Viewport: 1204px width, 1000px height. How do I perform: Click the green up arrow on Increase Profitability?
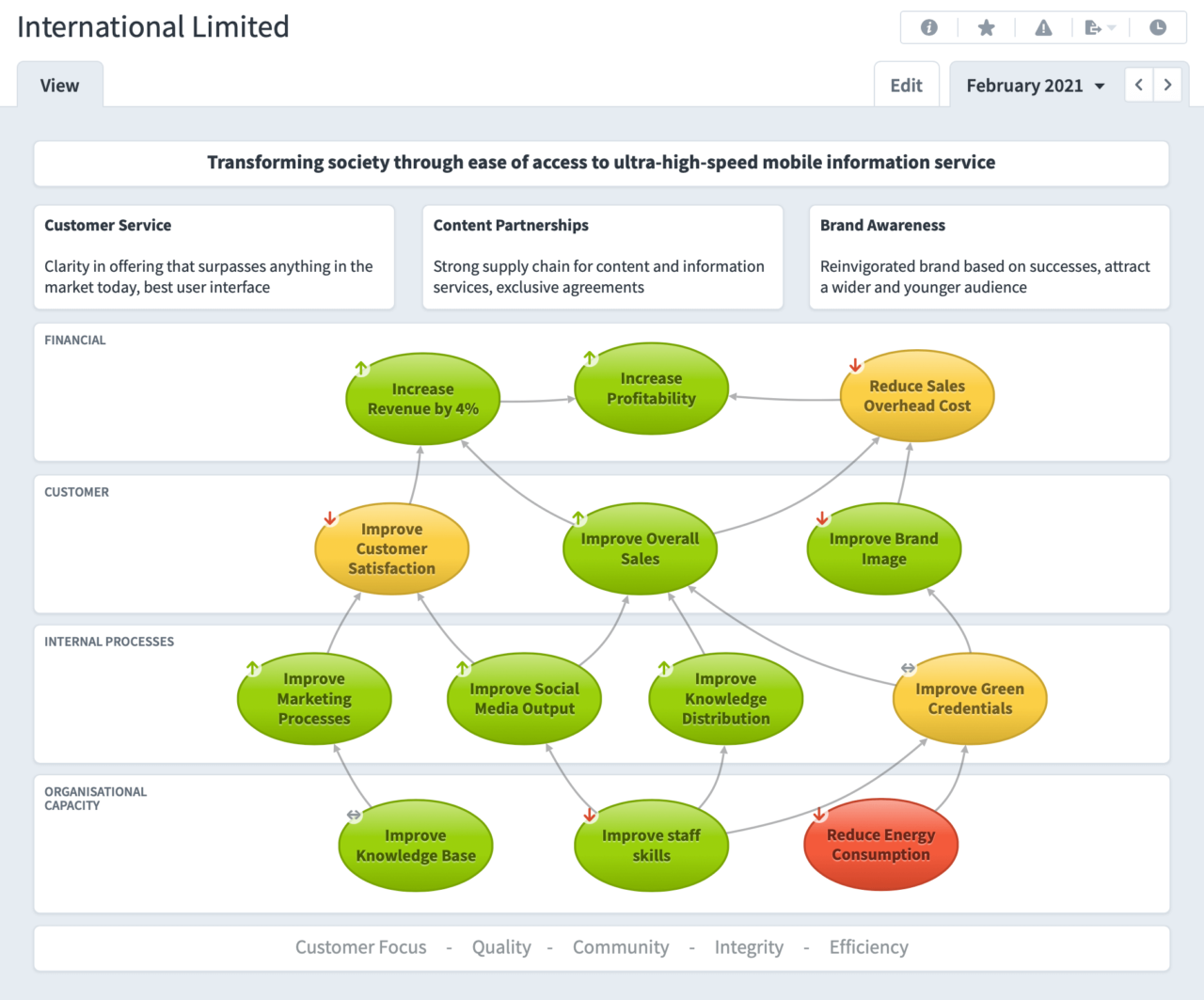tap(590, 357)
